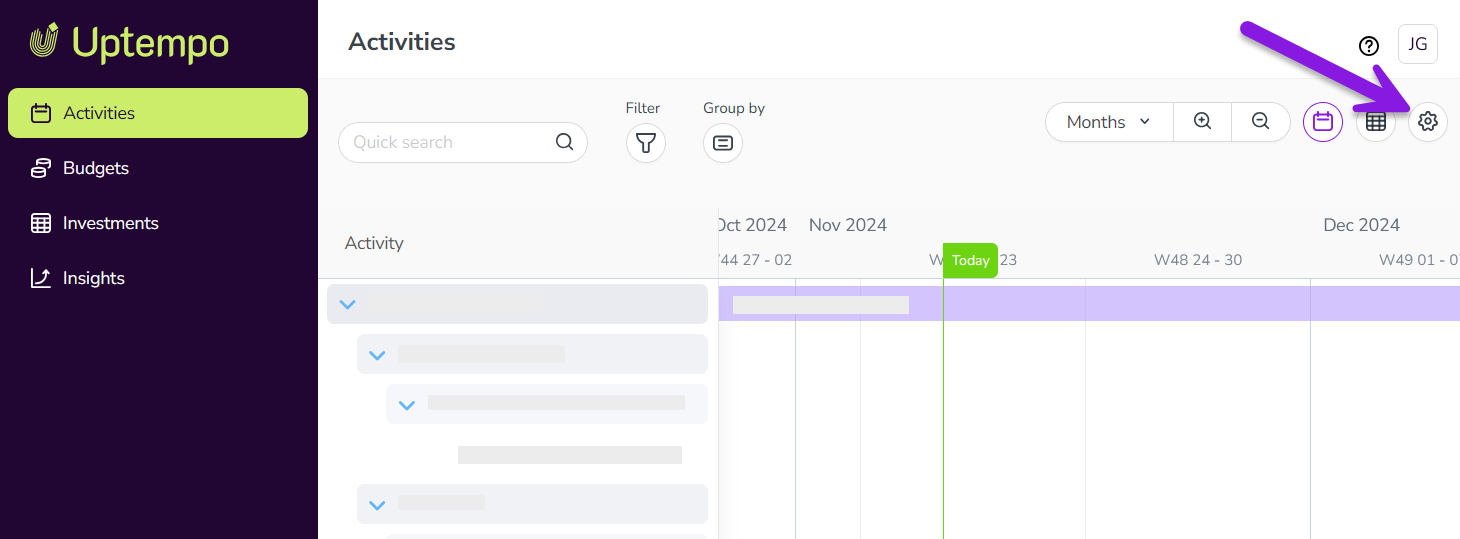This screenshot has height=539, width=1460.
Task: Switch to the spreadsheet grid view
Action: (1376, 122)
